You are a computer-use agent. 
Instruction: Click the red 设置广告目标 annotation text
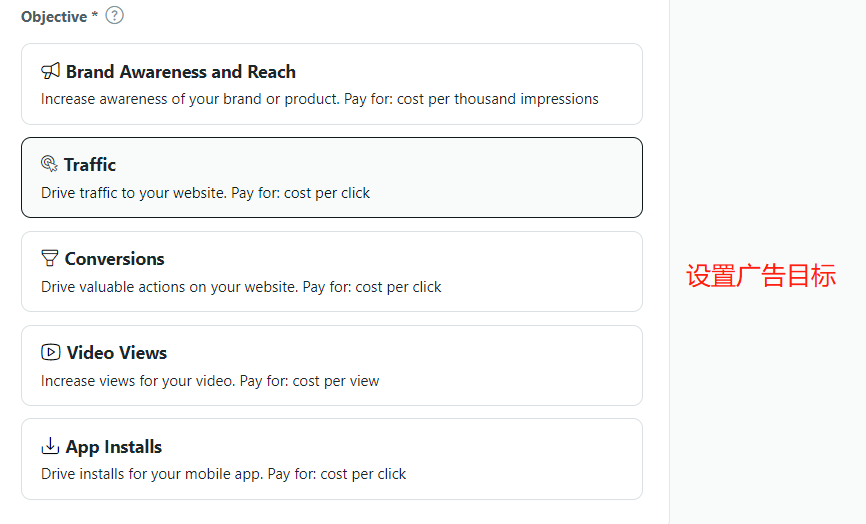pyautogui.click(x=760, y=277)
